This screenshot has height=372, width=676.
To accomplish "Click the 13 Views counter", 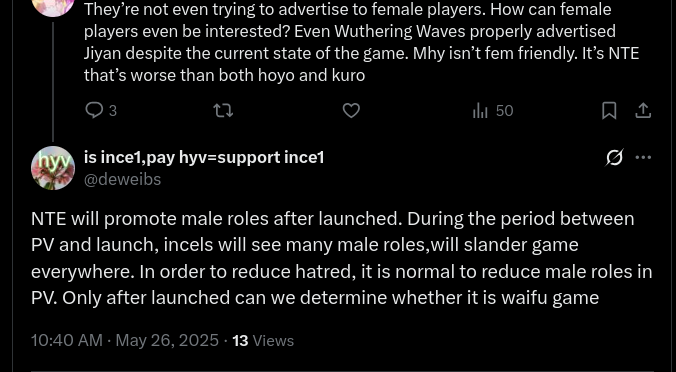I will point(263,341).
